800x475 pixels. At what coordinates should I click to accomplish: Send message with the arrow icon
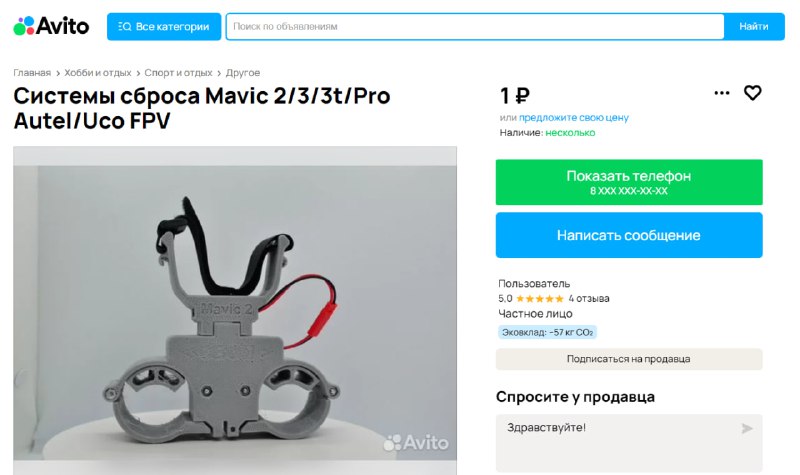746,429
